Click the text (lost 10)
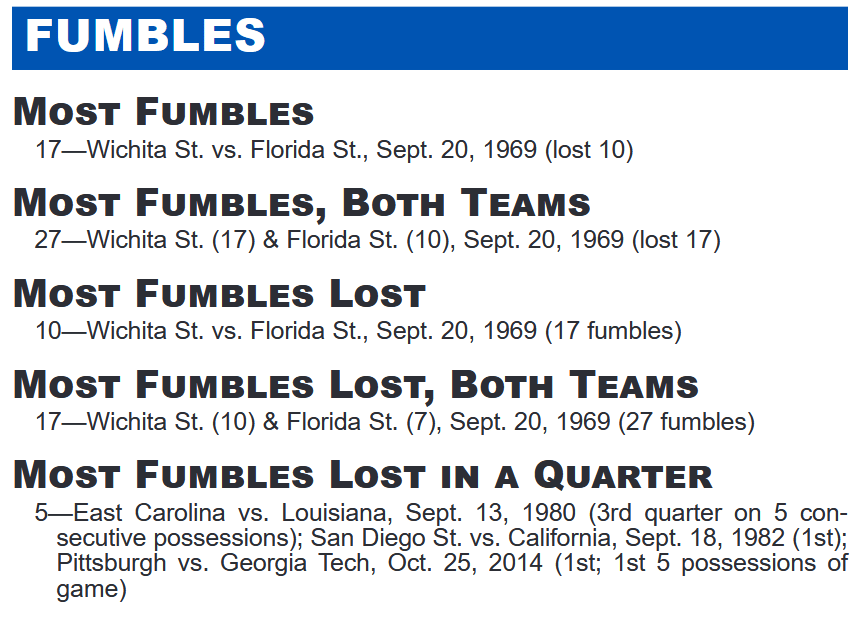Image resolution: width=856 pixels, height=621 pixels. [x=589, y=150]
